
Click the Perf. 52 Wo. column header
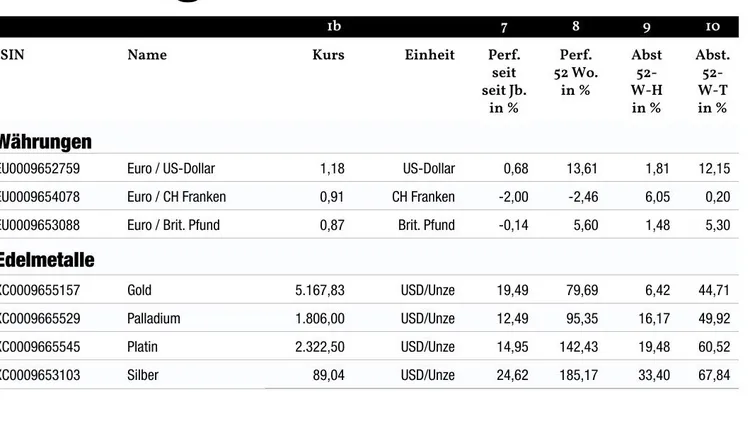tap(575, 72)
